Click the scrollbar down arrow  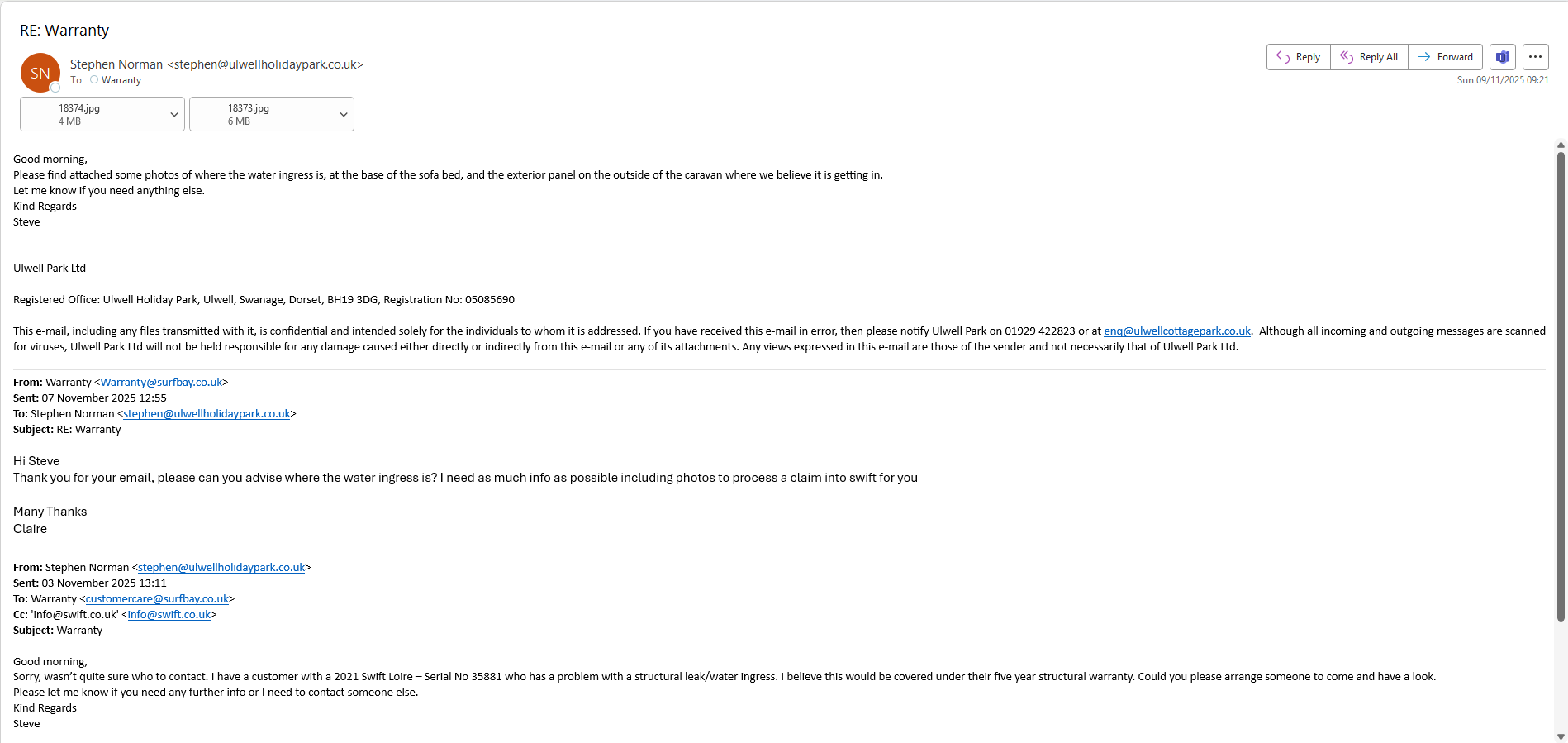(1561, 736)
